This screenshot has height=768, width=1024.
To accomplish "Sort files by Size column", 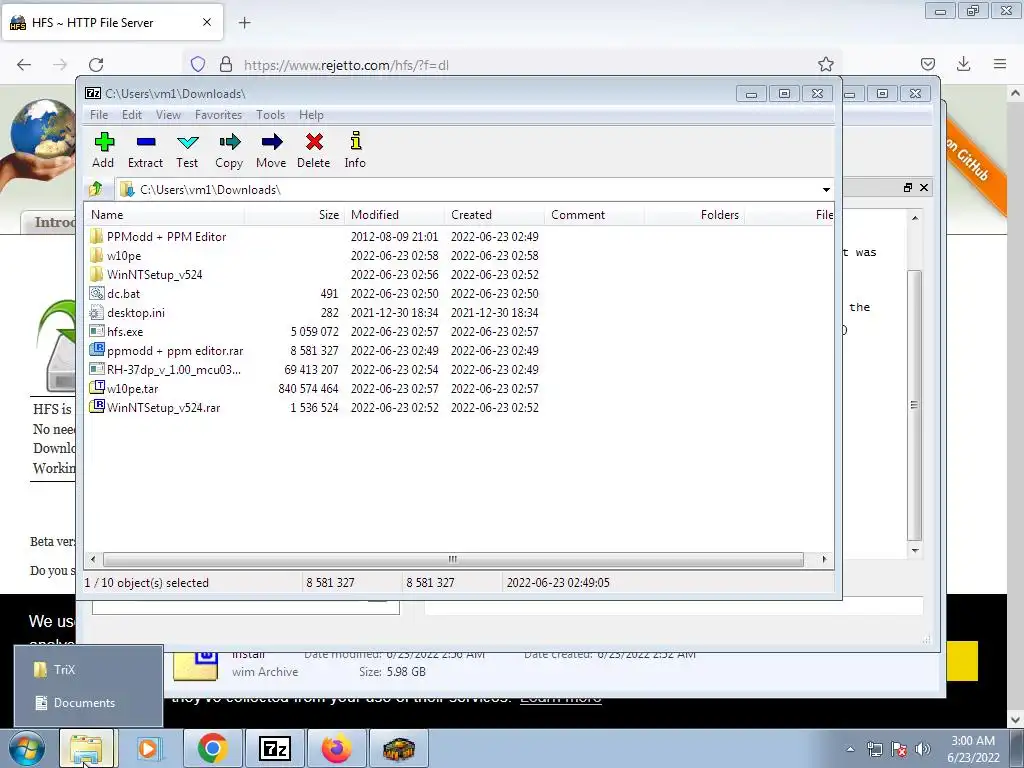I will click(x=295, y=215).
